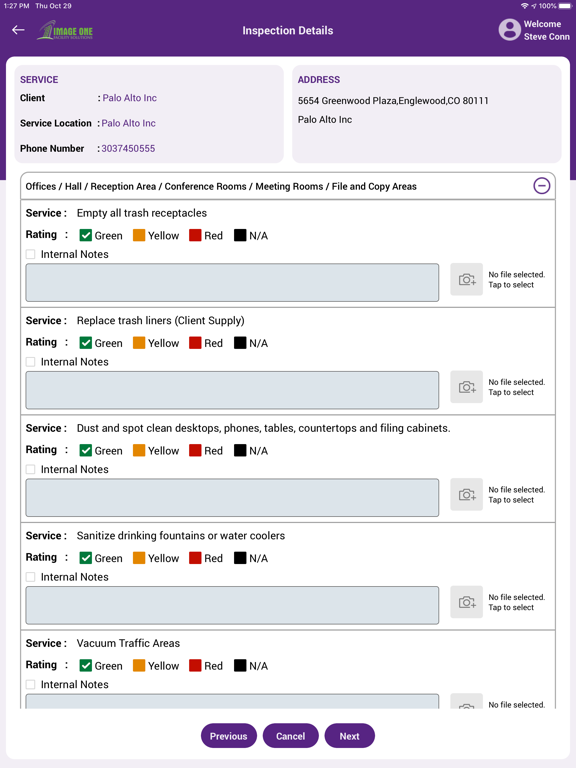The image size is (576, 768).
Task: Rate Dust and spot clean as Red
Action: (x=195, y=451)
